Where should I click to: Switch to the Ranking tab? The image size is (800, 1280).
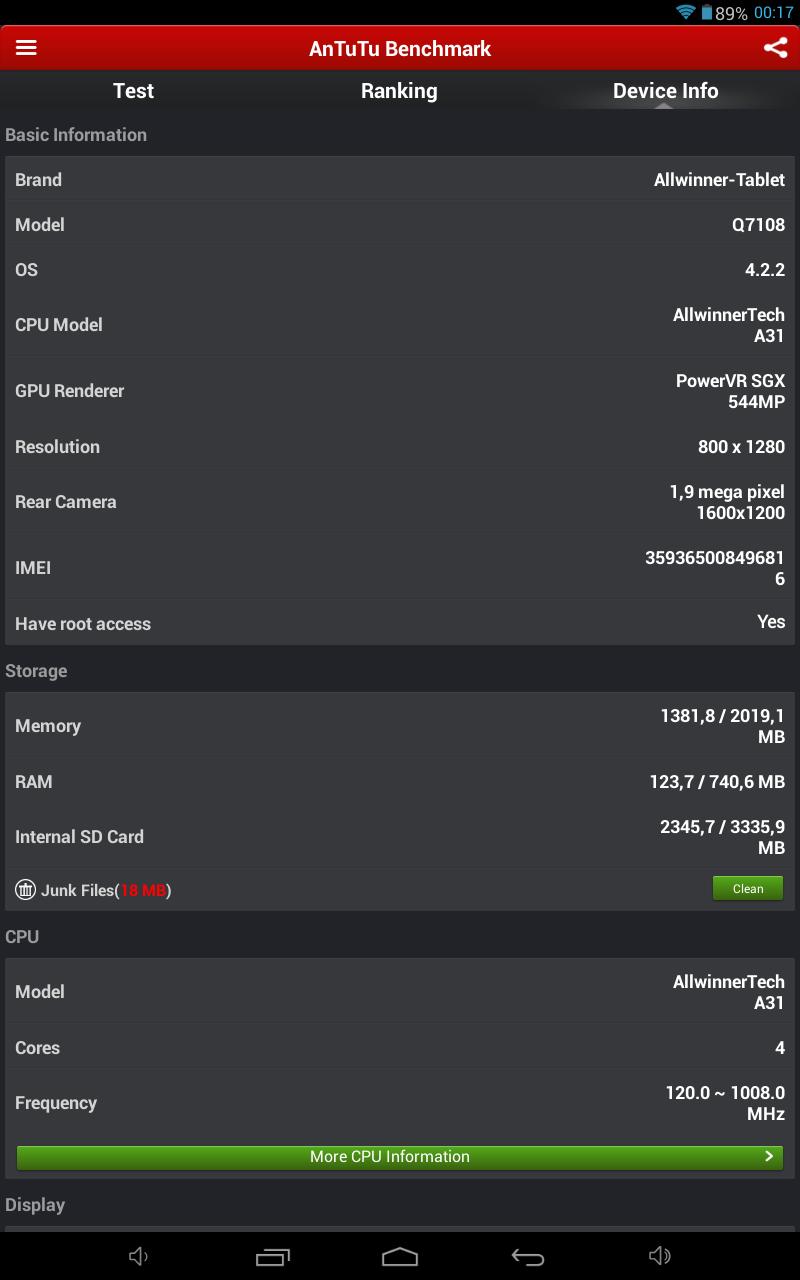(399, 91)
